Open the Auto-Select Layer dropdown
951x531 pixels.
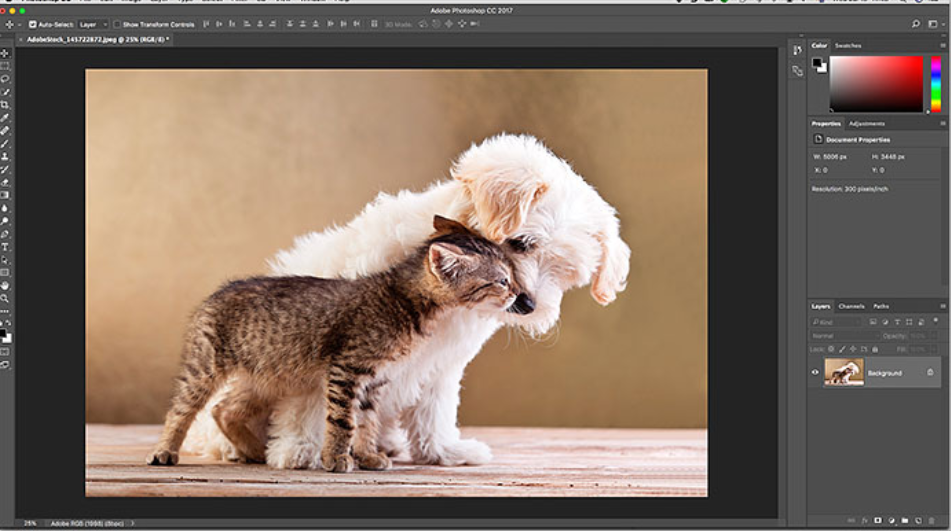(93, 25)
